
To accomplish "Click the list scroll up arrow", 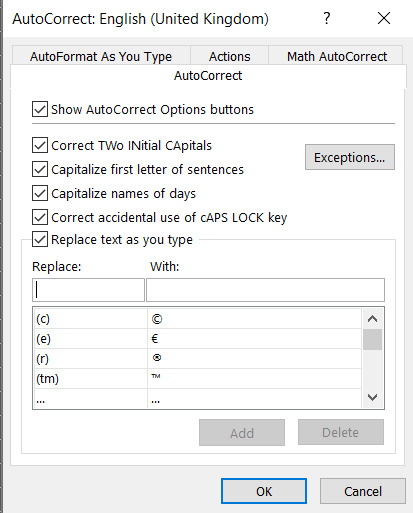I will point(372,319).
